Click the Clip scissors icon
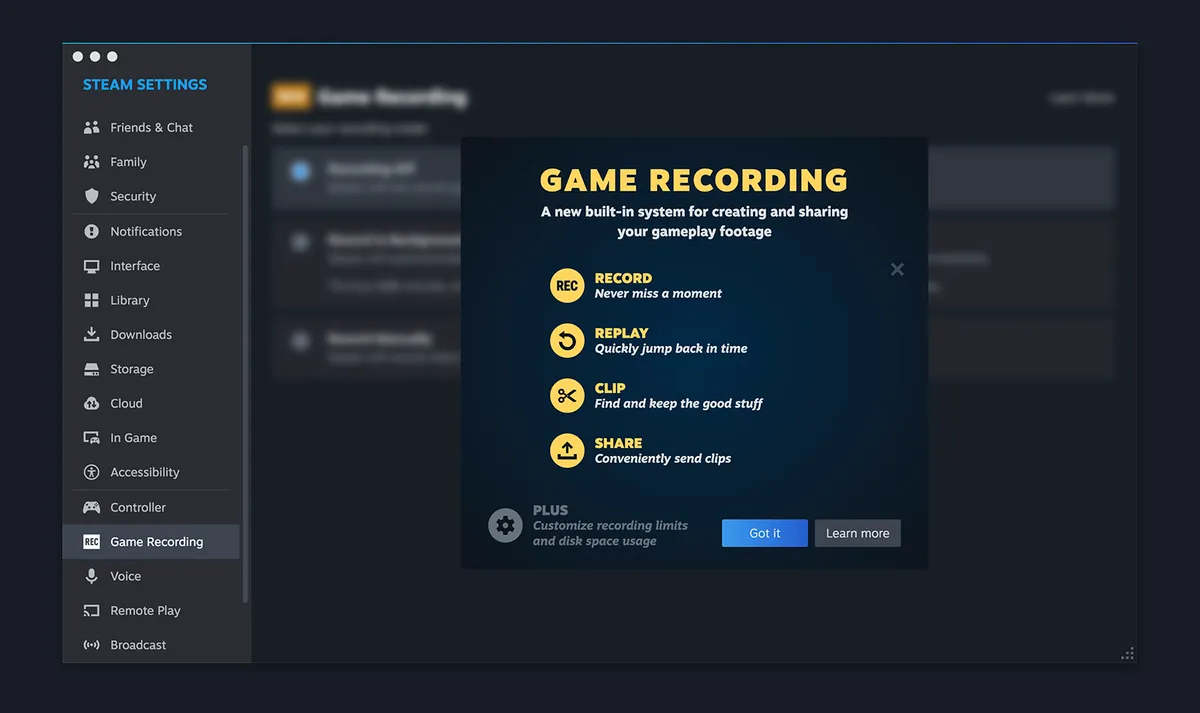The image size is (1200, 713). coord(567,396)
